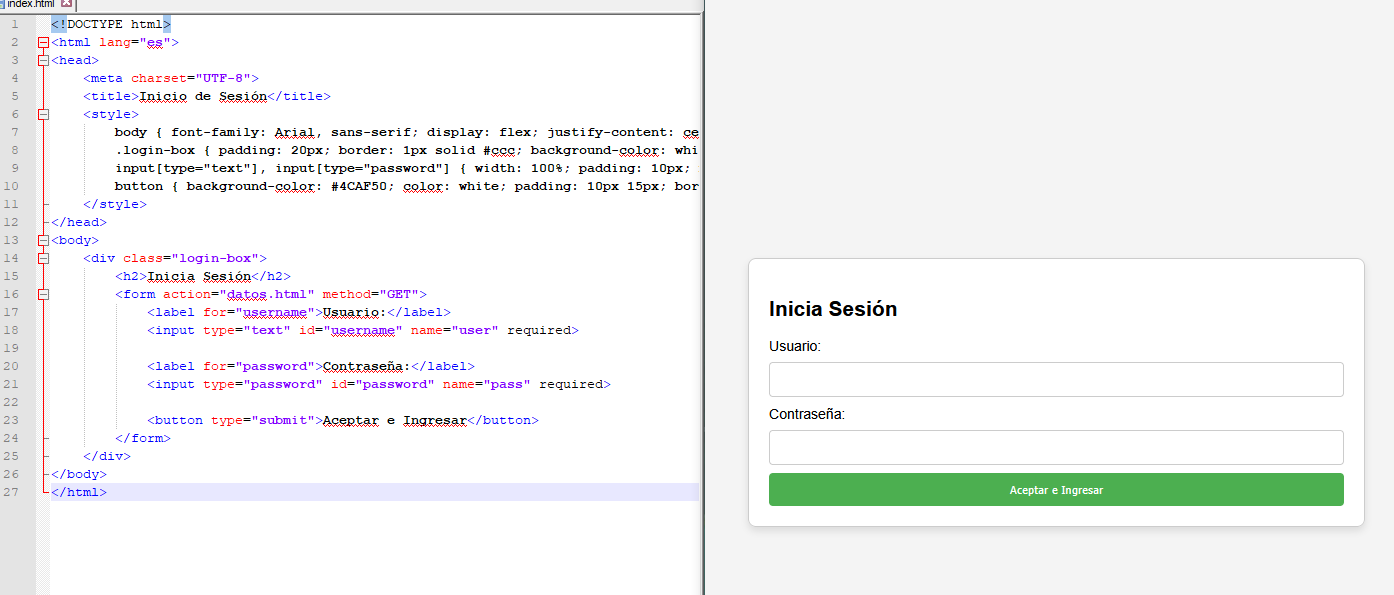
Task: Click the closing </html> tag on the last line
Action: (x=78, y=492)
